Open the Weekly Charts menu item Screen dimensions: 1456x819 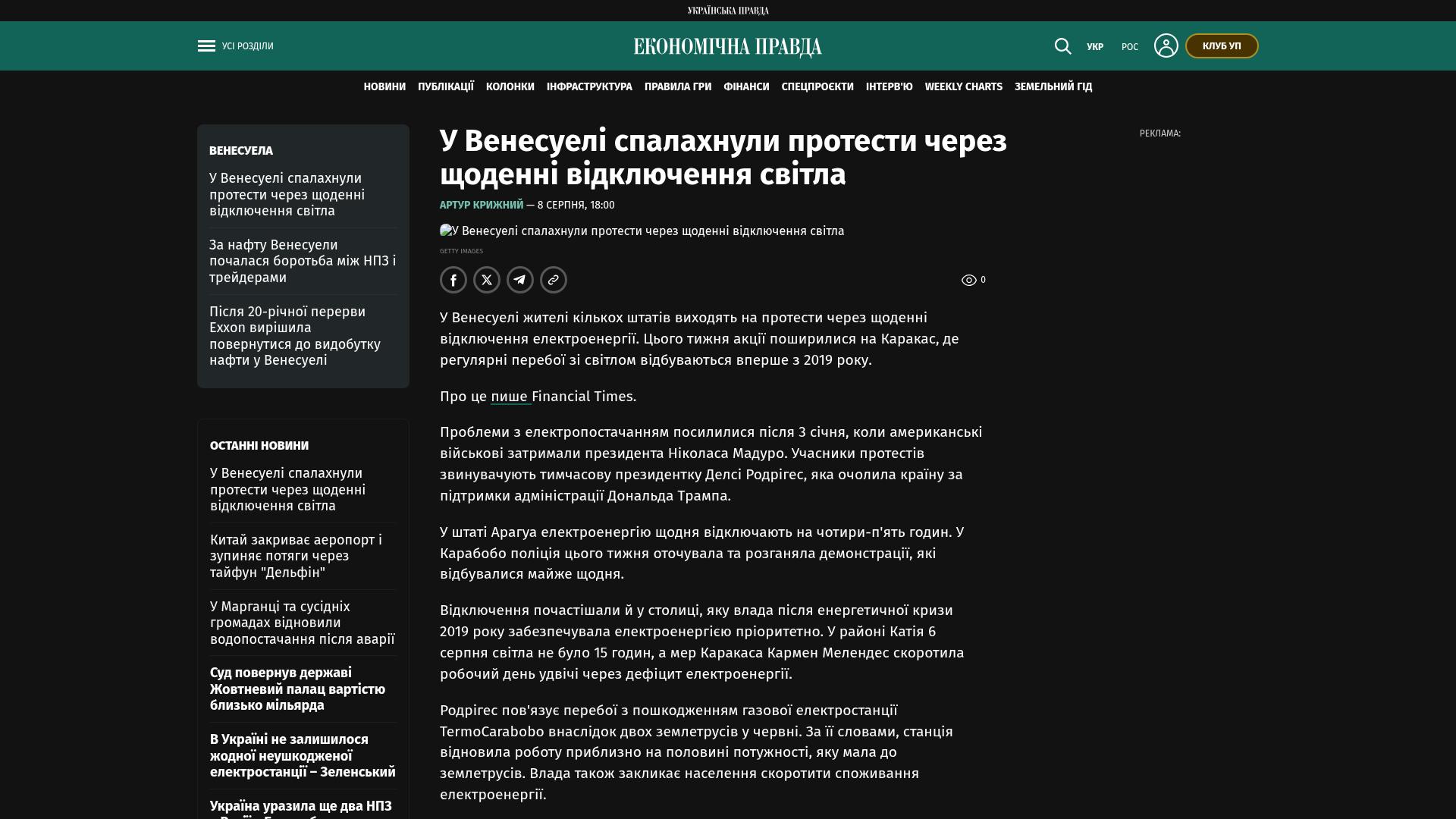pos(964,87)
